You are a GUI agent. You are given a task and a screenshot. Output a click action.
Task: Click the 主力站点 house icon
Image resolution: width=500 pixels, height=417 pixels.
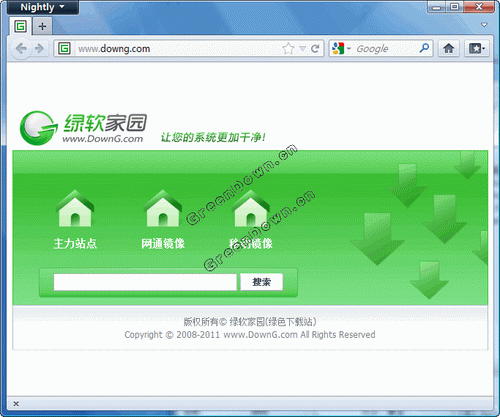[75, 209]
